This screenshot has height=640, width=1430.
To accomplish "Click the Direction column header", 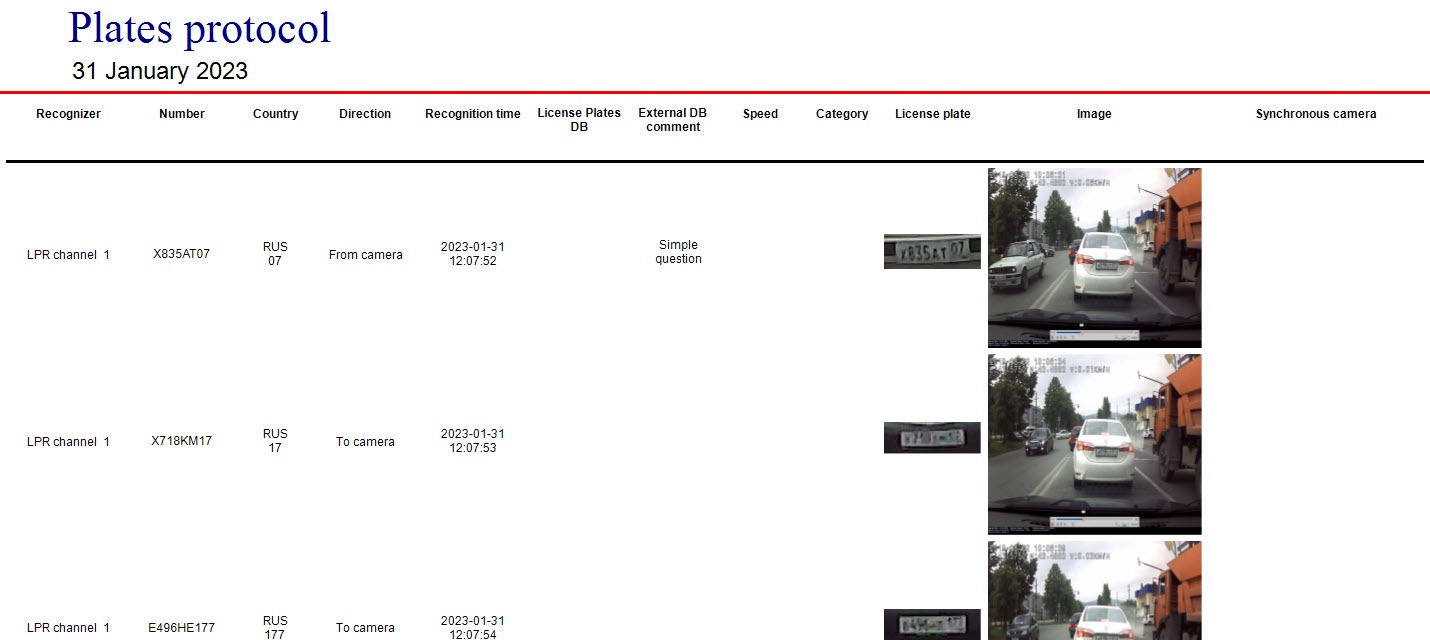I will [x=365, y=114].
